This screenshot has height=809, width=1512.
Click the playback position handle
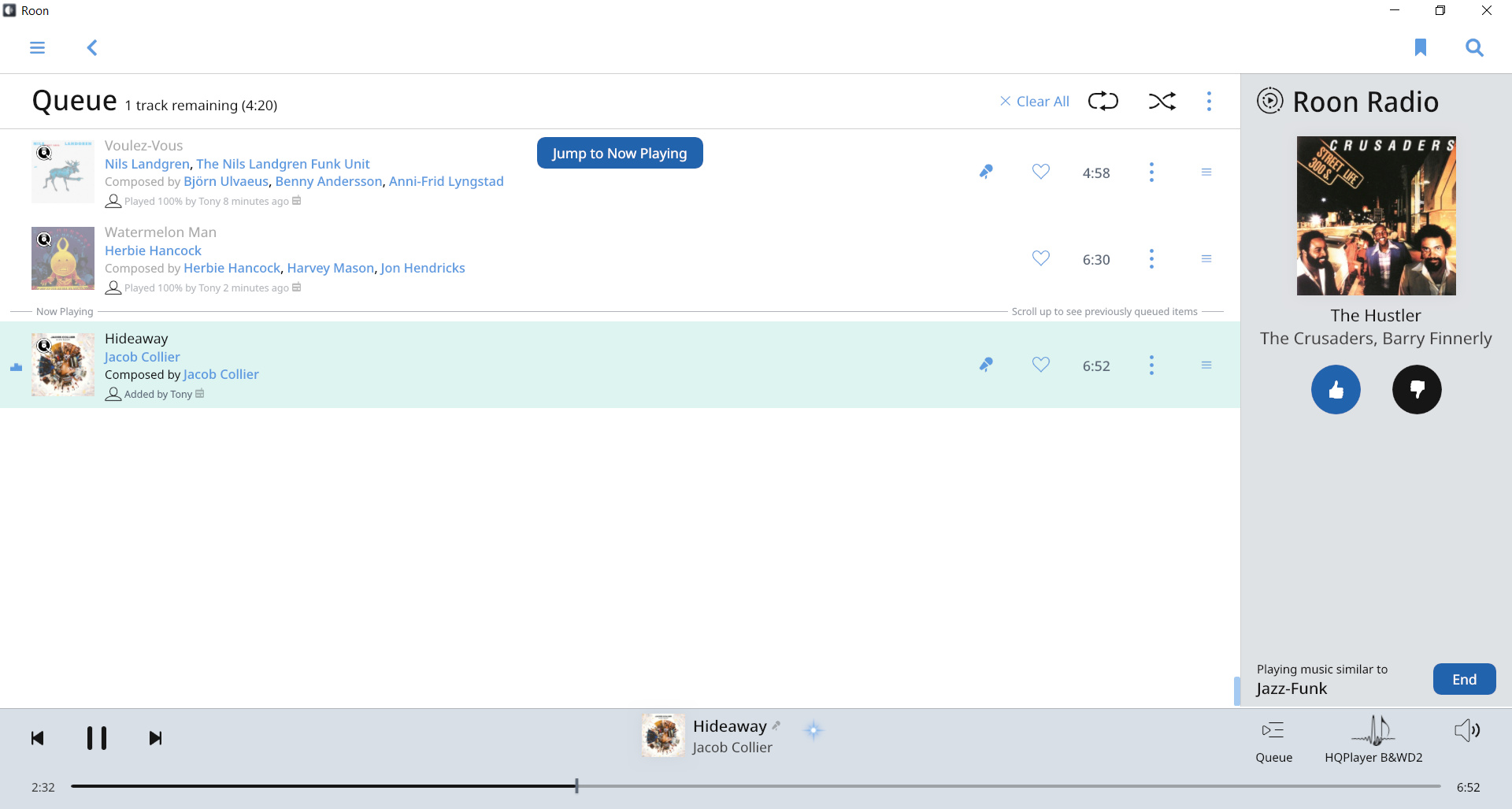pos(576,786)
